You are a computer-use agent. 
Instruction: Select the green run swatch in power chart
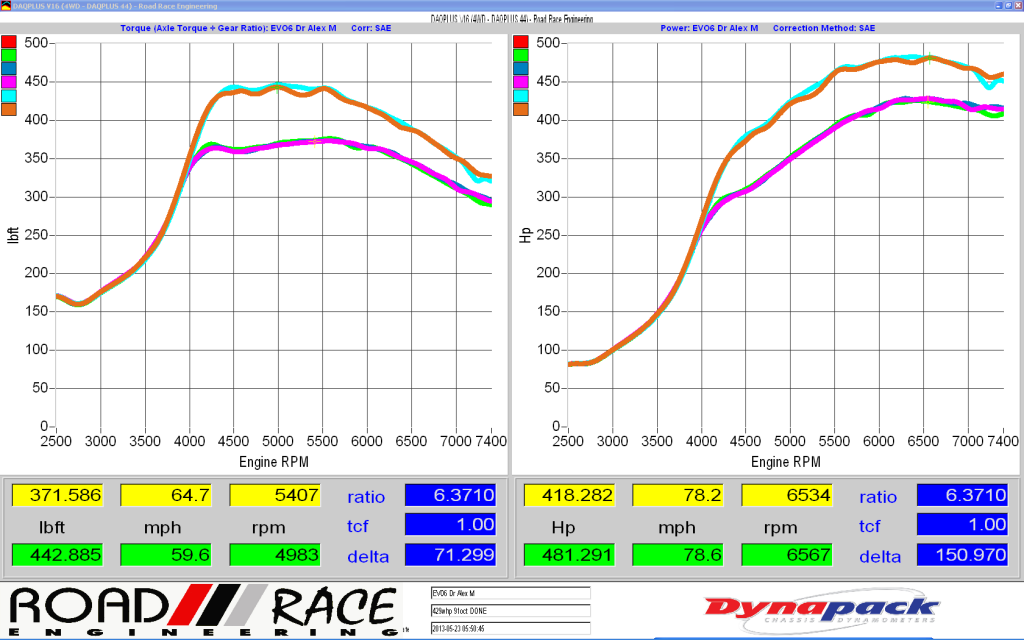pos(520,55)
